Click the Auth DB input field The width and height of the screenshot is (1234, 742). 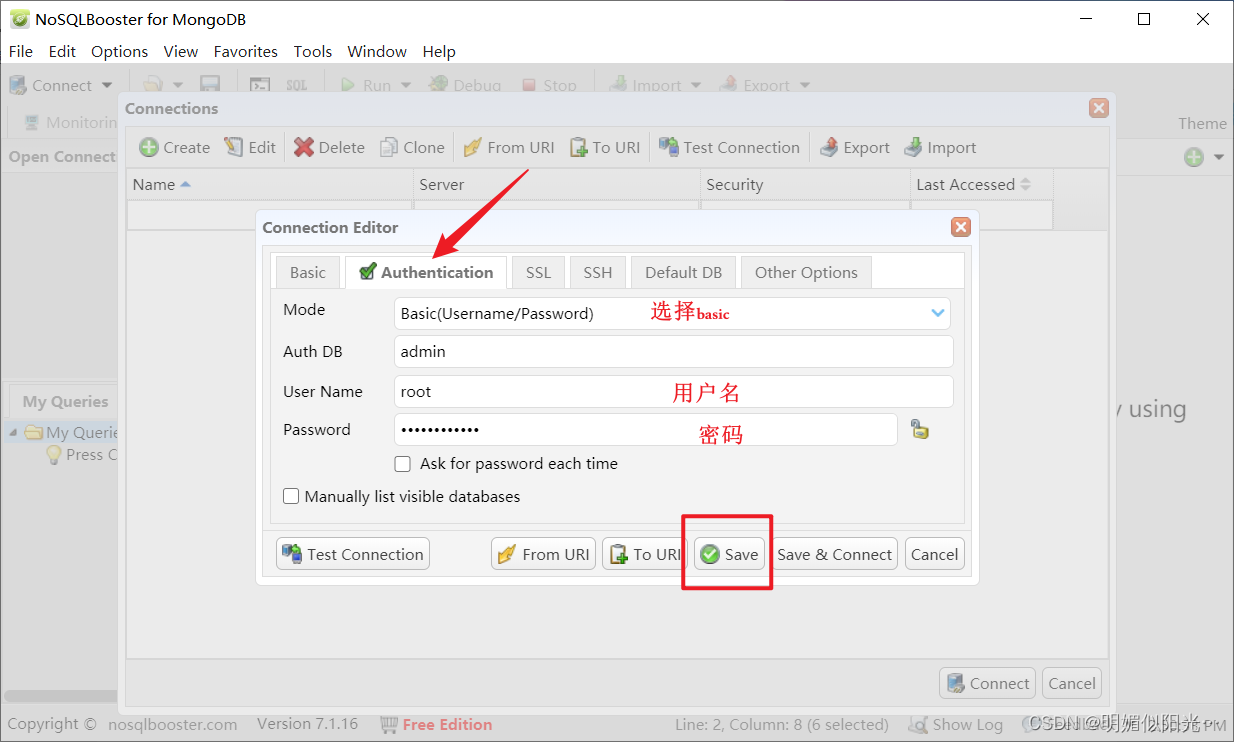coord(673,352)
